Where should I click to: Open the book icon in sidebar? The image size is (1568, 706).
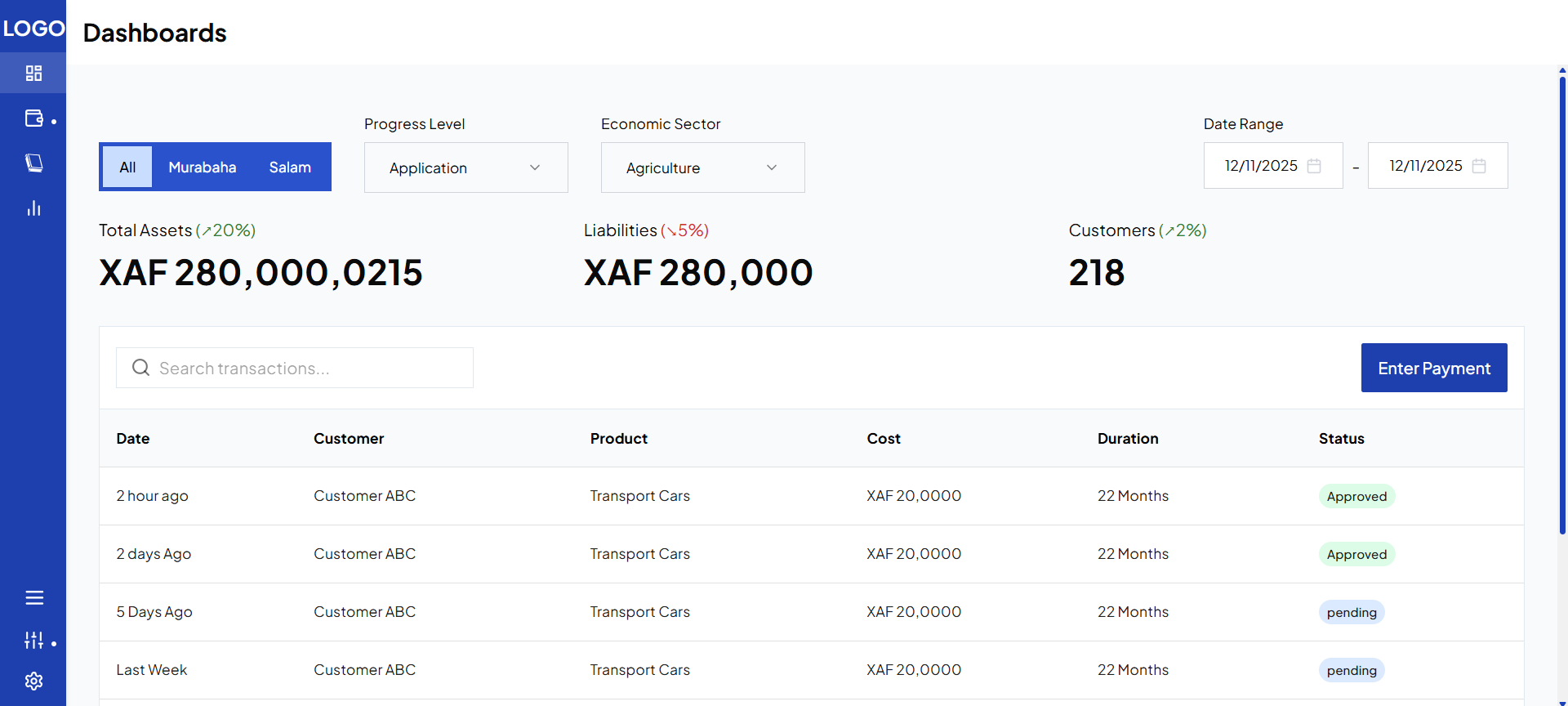[x=33, y=163]
